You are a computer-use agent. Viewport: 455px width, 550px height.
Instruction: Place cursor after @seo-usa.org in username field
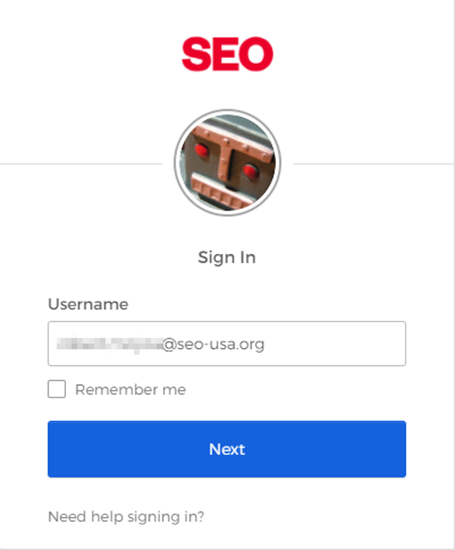point(265,344)
